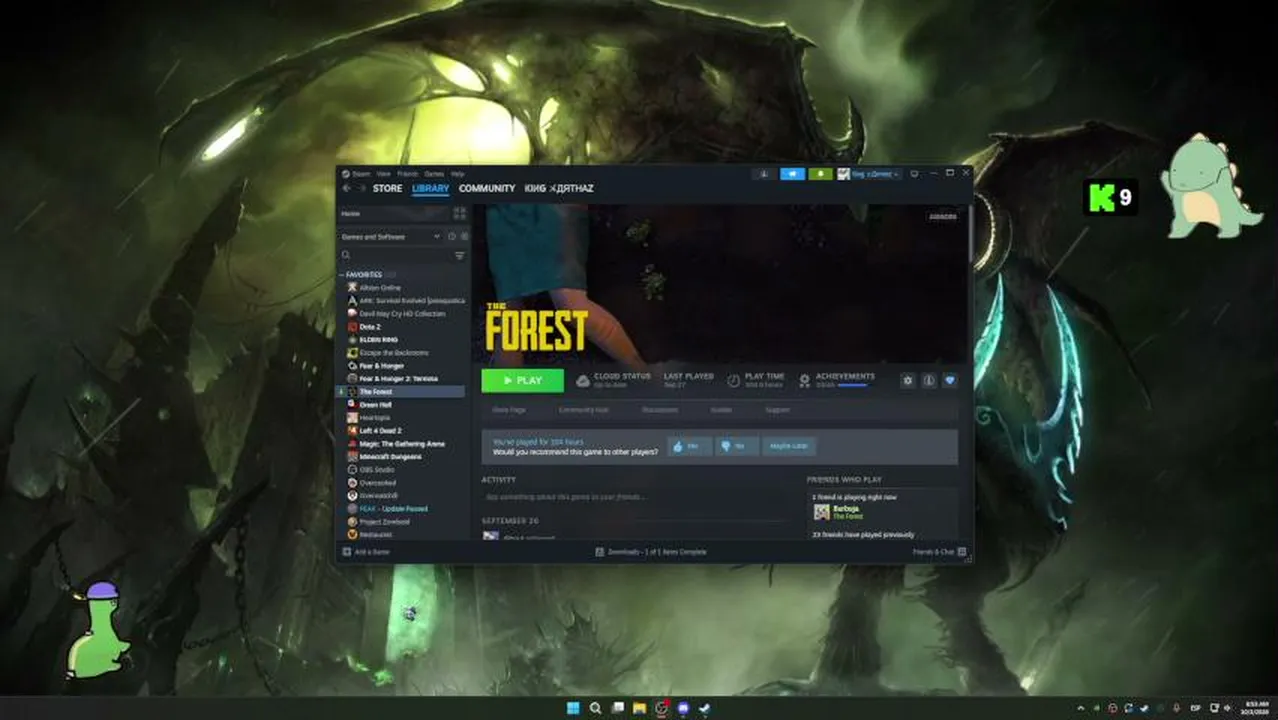Open the Support link
Image resolution: width=1278 pixels, height=720 pixels.
778,410
